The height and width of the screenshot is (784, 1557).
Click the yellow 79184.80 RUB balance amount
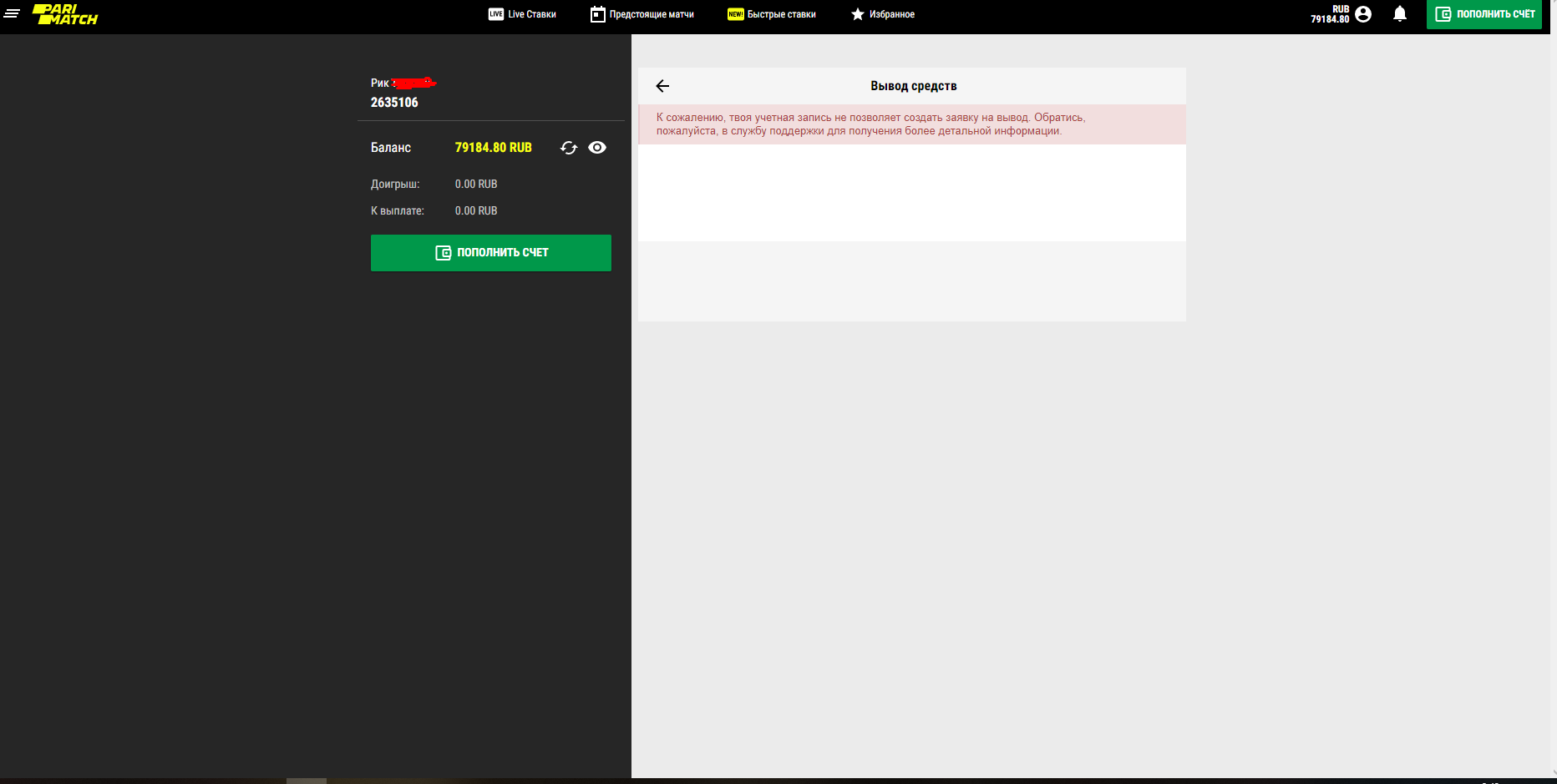click(493, 148)
